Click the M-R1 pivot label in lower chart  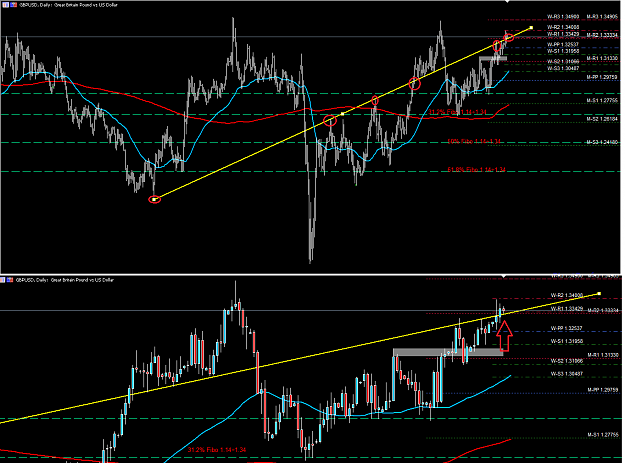tap(603, 355)
